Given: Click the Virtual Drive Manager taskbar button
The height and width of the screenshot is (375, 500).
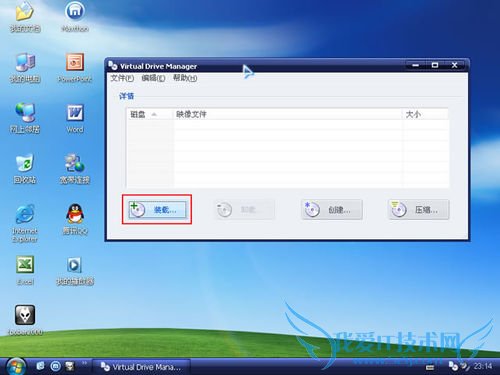Looking at the screenshot, I should (141, 367).
